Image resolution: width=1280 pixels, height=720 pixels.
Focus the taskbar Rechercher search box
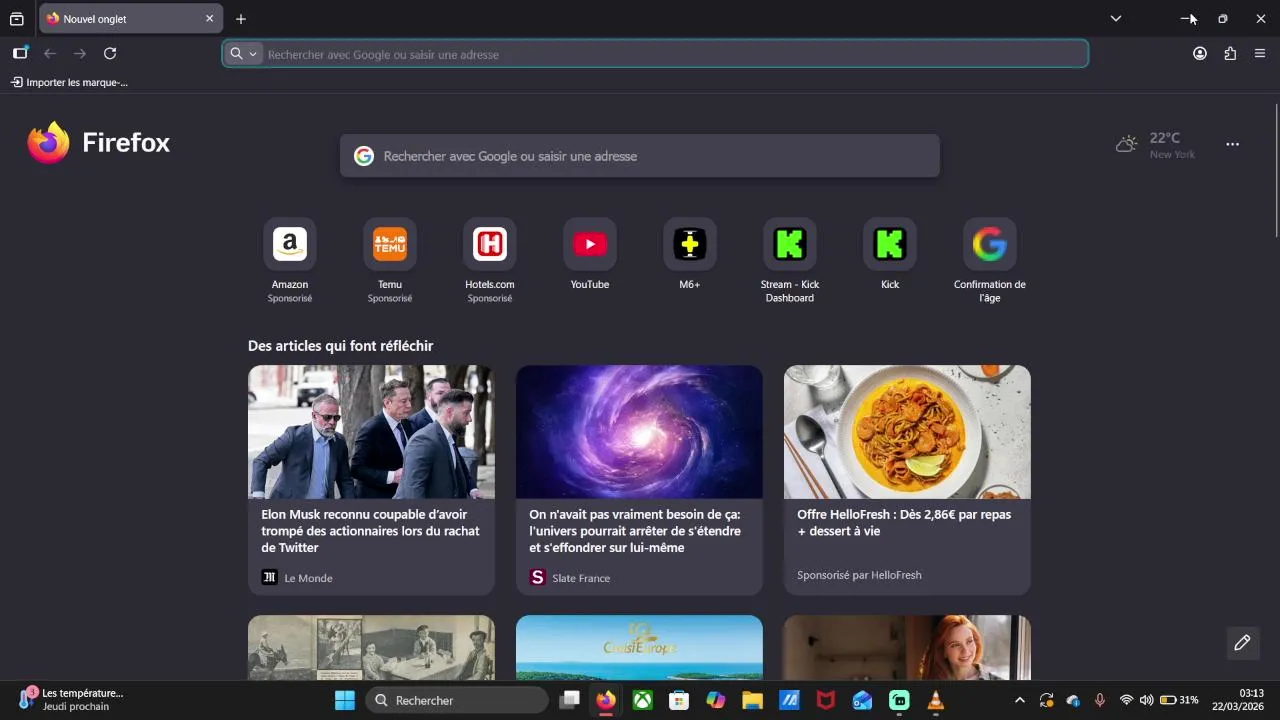click(x=457, y=700)
